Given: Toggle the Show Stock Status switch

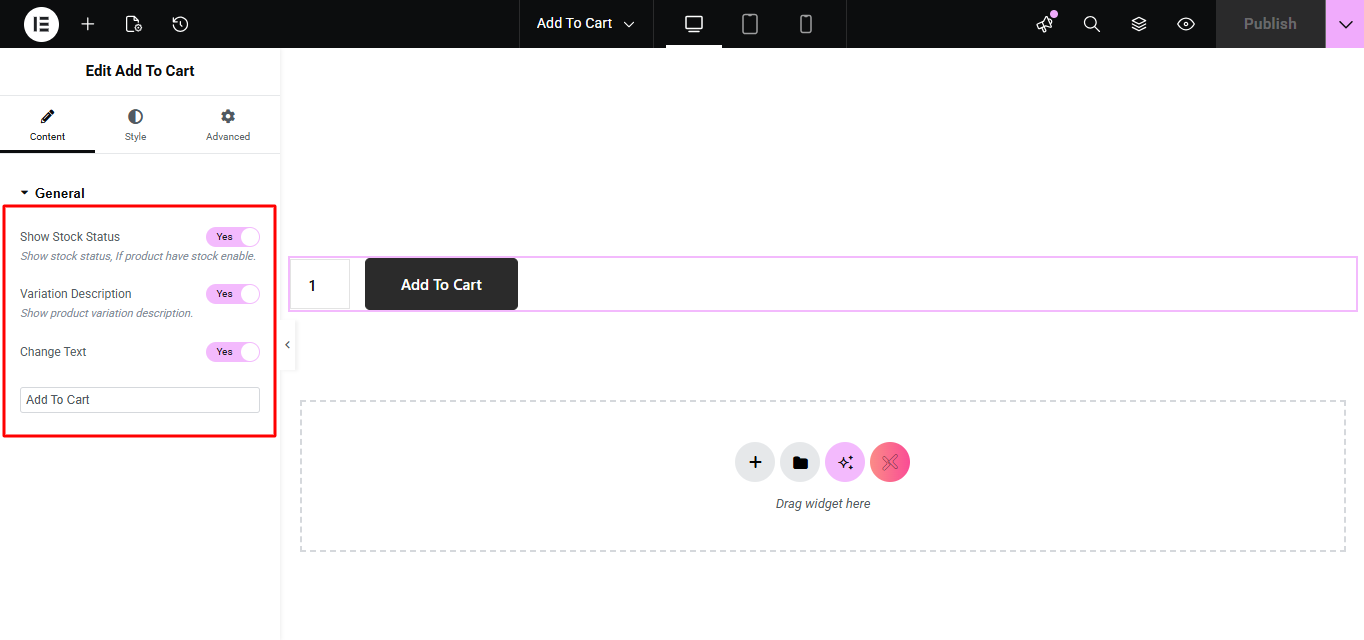Looking at the screenshot, I should click(x=233, y=237).
